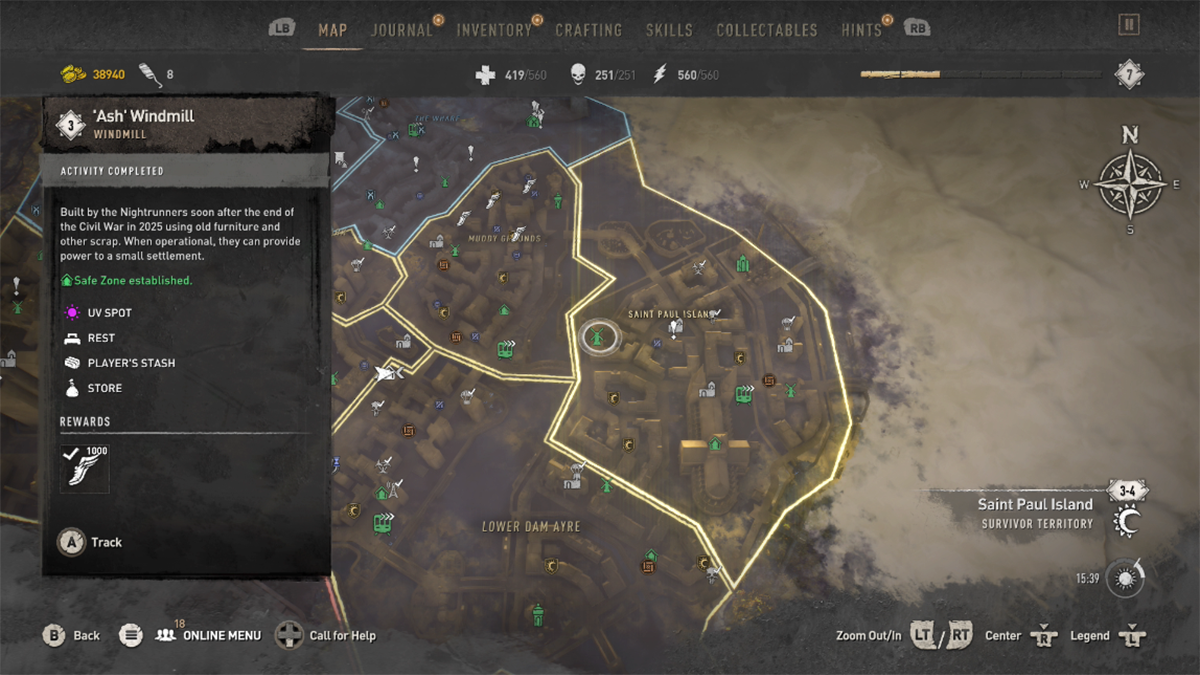
Task: Track the 'Ash' Windmill activity
Action: pos(90,542)
